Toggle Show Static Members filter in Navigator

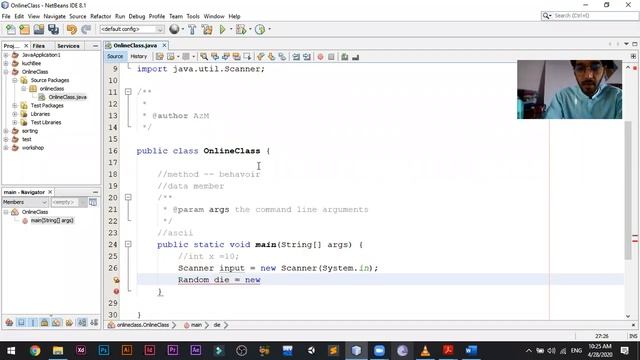33,323
